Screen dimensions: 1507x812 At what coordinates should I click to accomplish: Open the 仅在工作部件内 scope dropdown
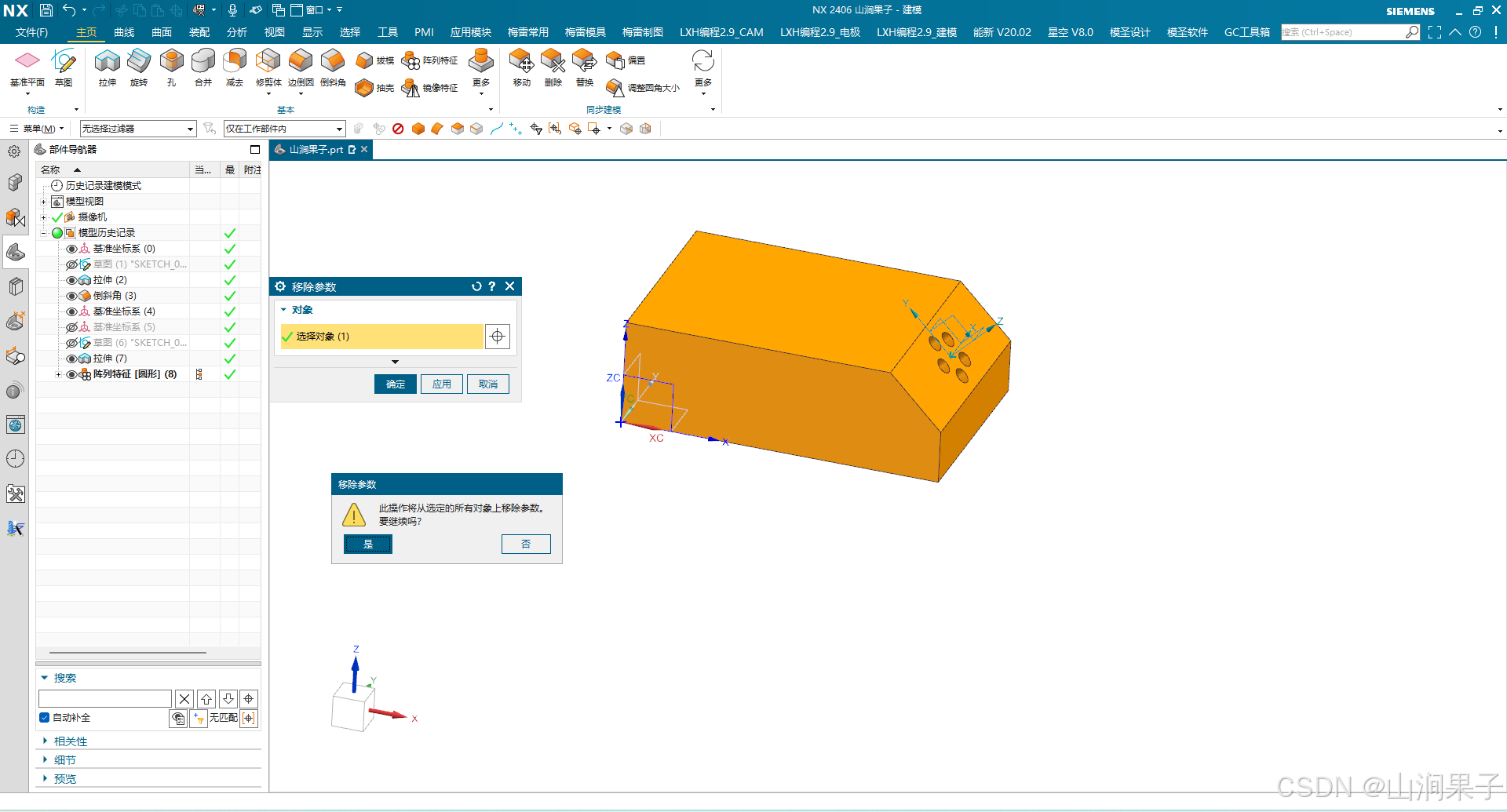[x=284, y=129]
